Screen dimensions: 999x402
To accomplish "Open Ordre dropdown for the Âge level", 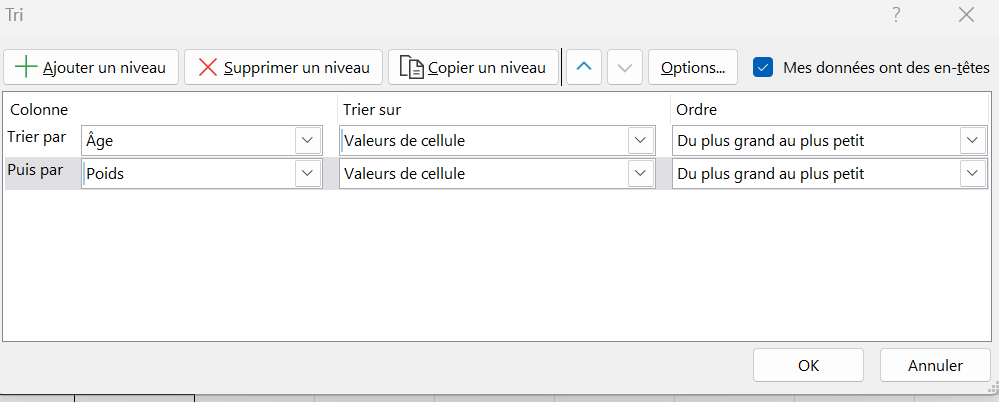I will tap(971, 141).
